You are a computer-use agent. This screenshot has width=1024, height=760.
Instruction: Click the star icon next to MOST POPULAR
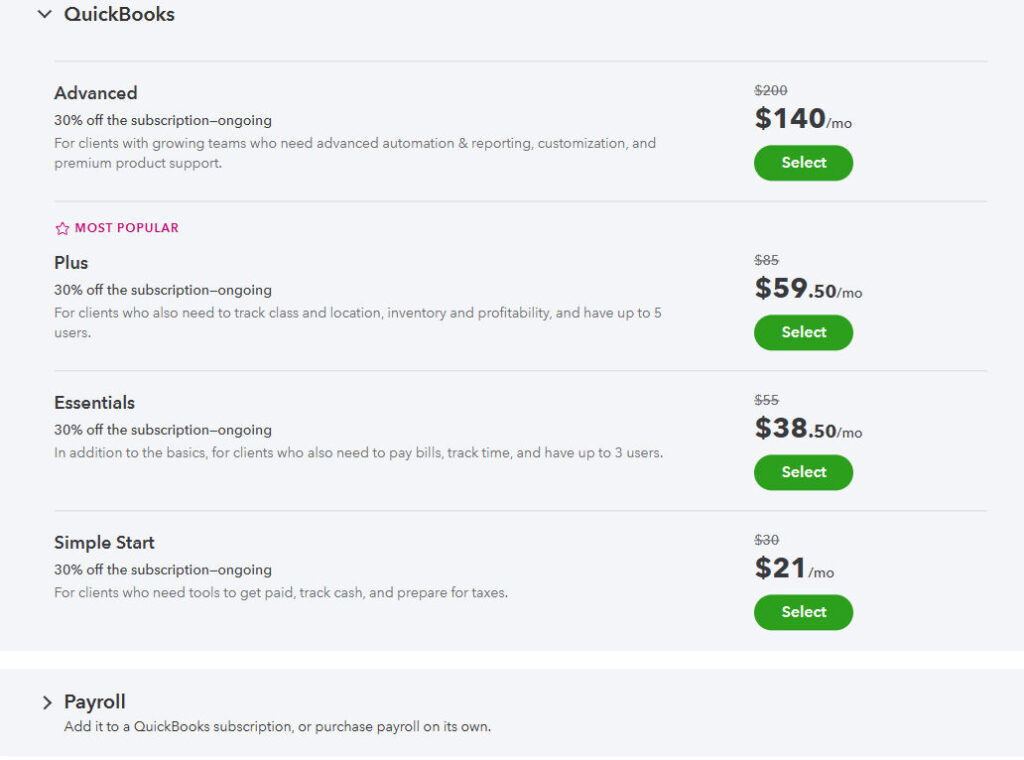62,228
